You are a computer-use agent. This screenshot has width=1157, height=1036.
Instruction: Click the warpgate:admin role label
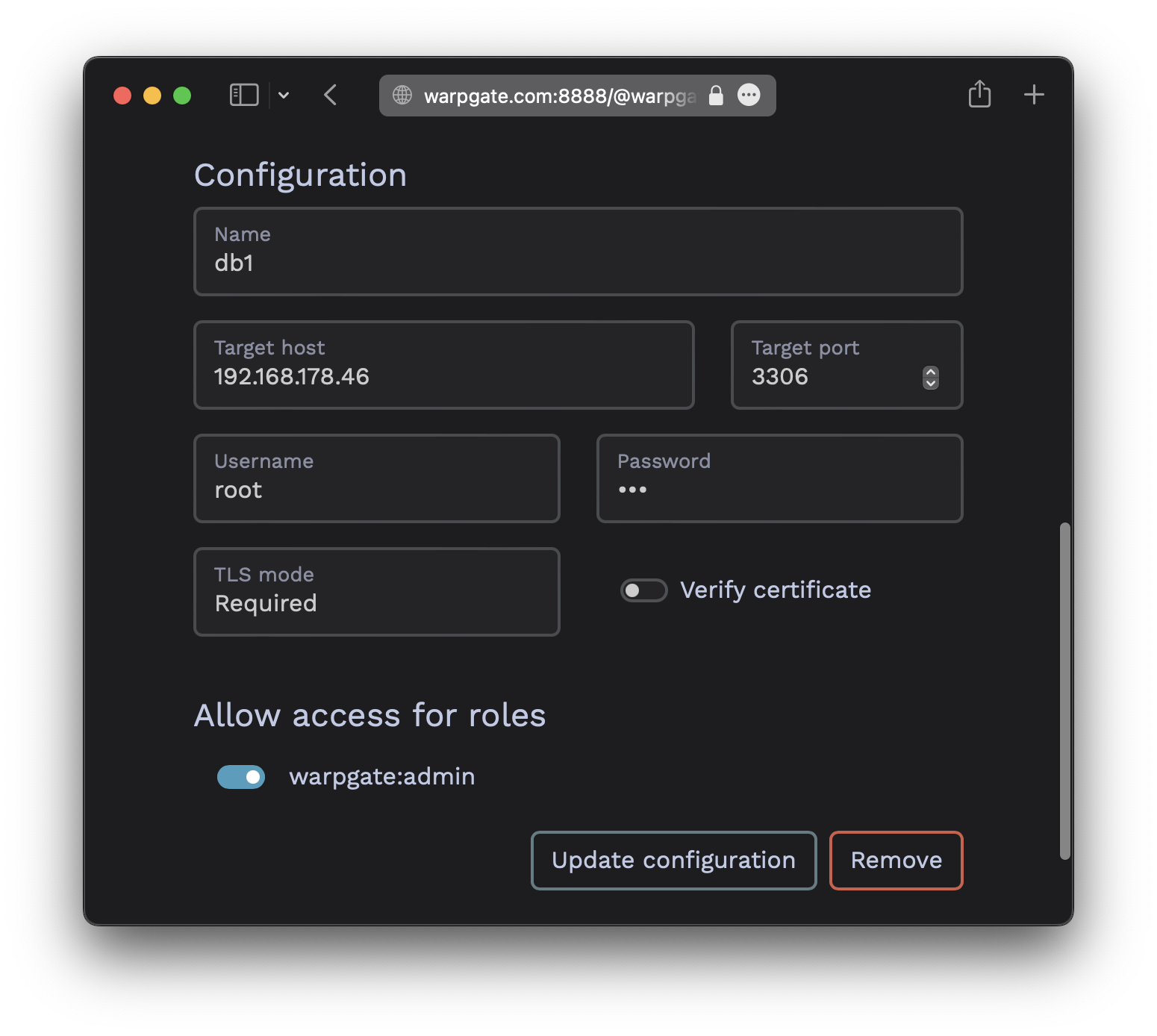tap(382, 777)
